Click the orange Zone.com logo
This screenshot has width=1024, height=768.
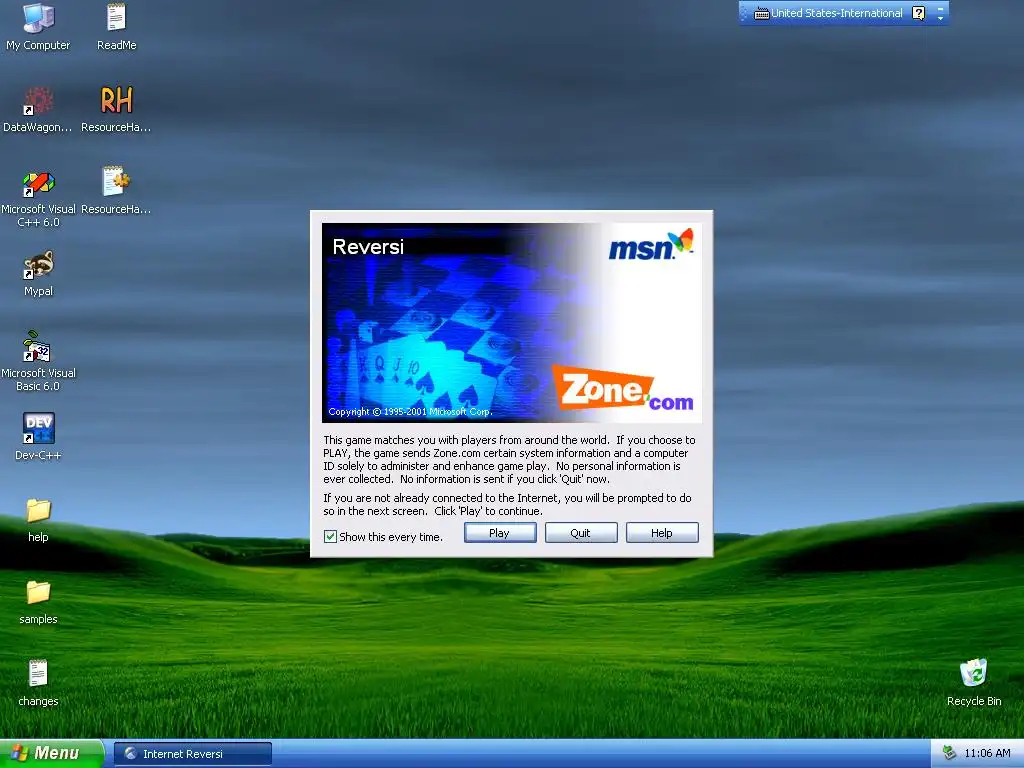pyautogui.click(x=622, y=388)
